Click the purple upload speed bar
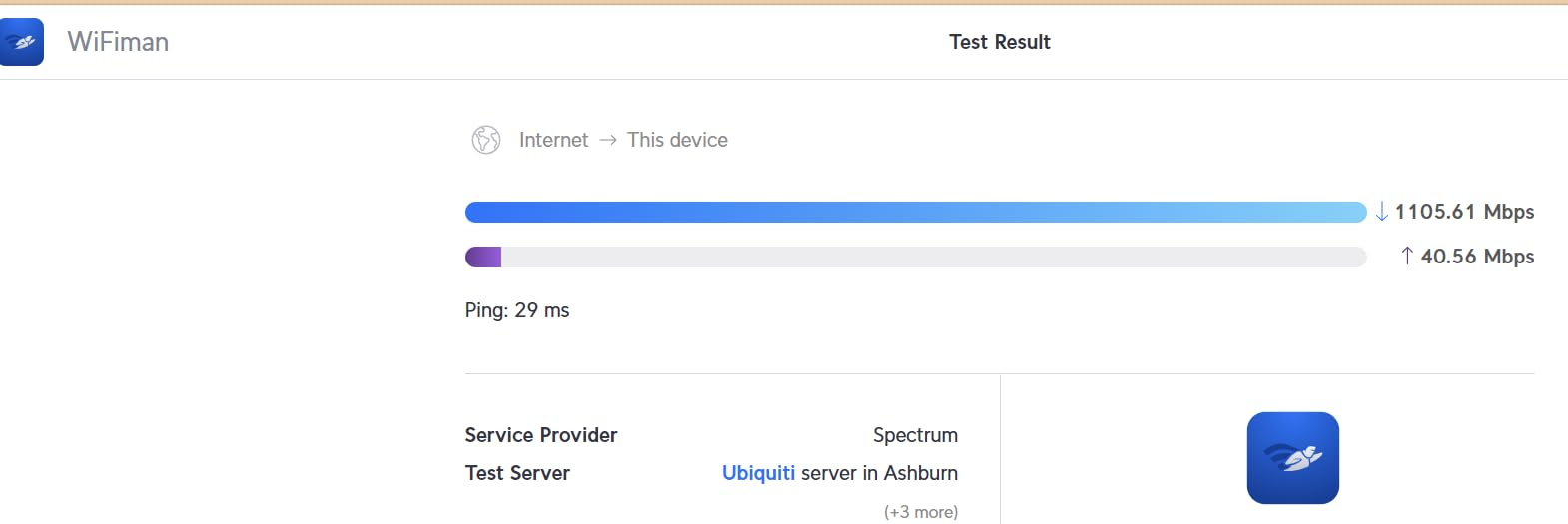Image resolution: width=1568 pixels, height=524 pixels. (x=483, y=258)
